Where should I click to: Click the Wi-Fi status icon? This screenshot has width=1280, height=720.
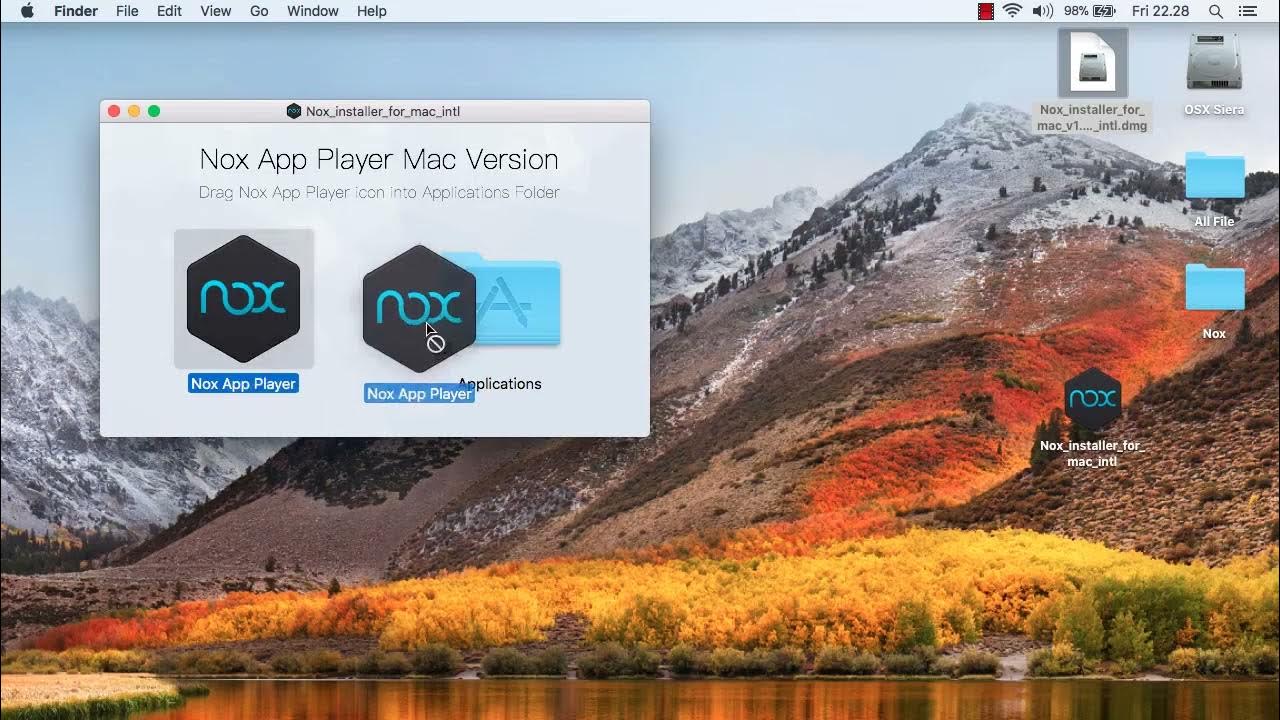point(1012,11)
